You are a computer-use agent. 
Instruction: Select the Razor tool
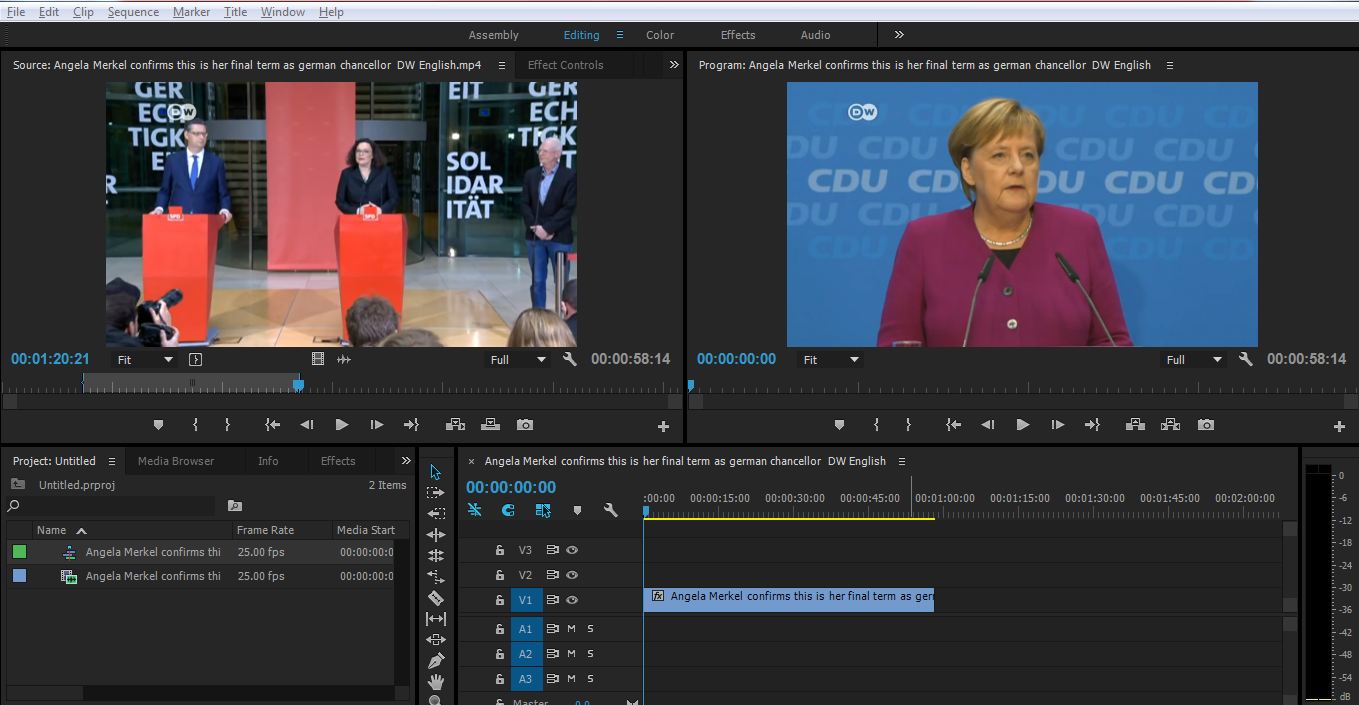pos(435,598)
